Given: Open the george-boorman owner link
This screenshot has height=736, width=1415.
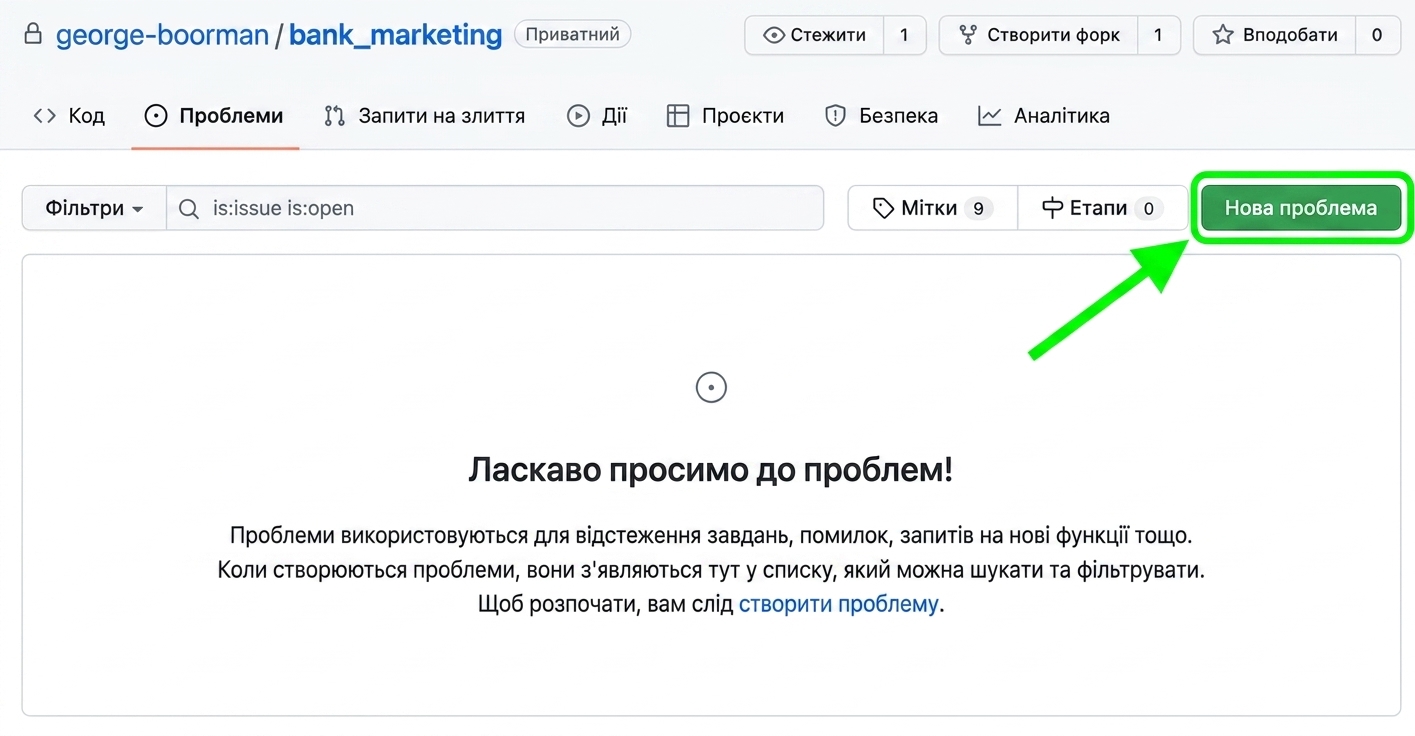Looking at the screenshot, I should 162,35.
